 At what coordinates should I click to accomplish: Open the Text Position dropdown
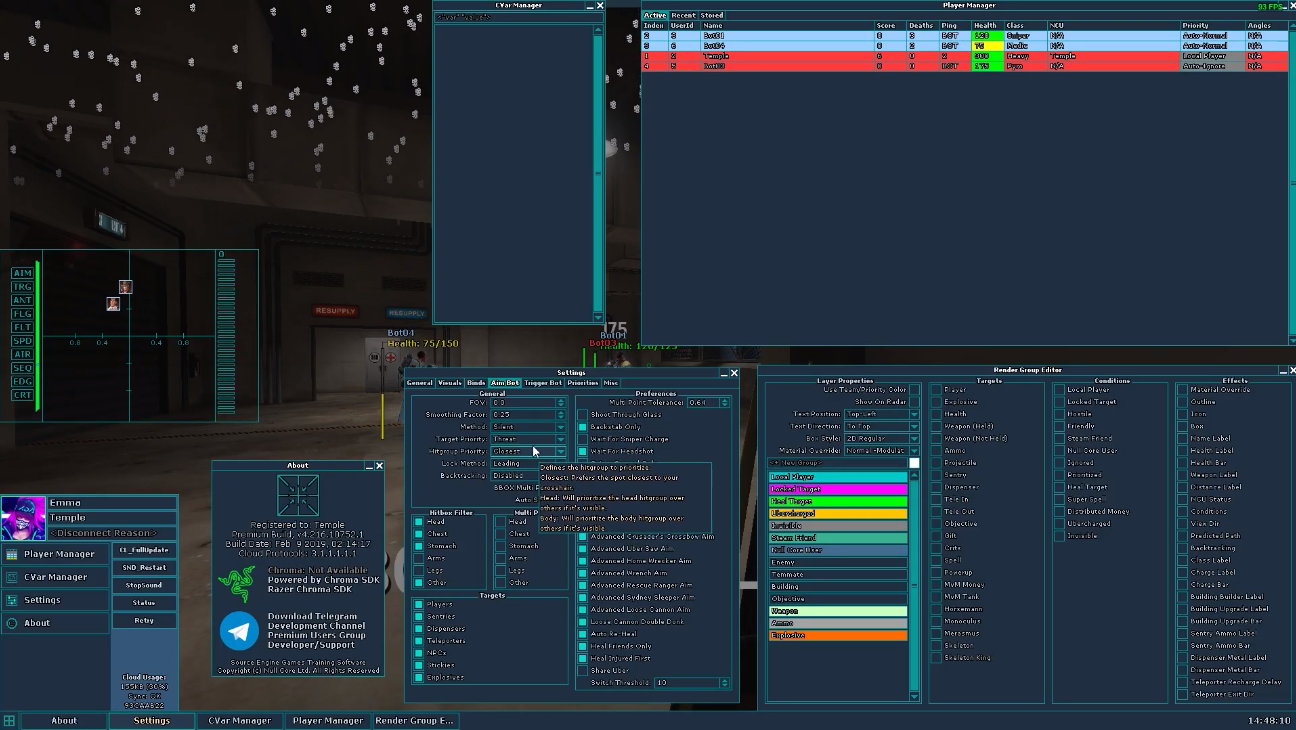tap(882, 414)
